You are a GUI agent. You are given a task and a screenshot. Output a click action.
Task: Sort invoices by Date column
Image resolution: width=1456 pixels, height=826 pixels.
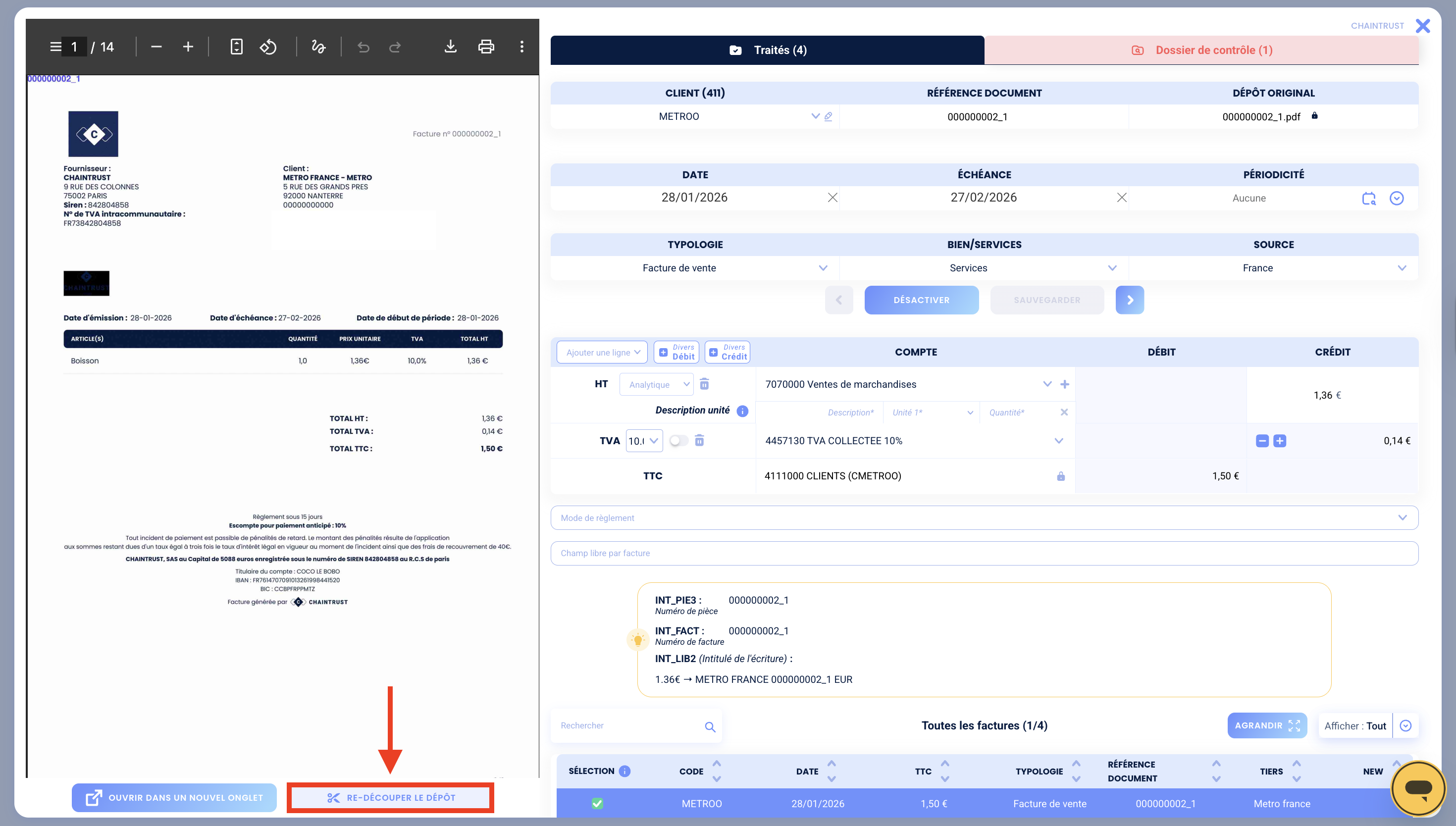pyautogui.click(x=832, y=771)
